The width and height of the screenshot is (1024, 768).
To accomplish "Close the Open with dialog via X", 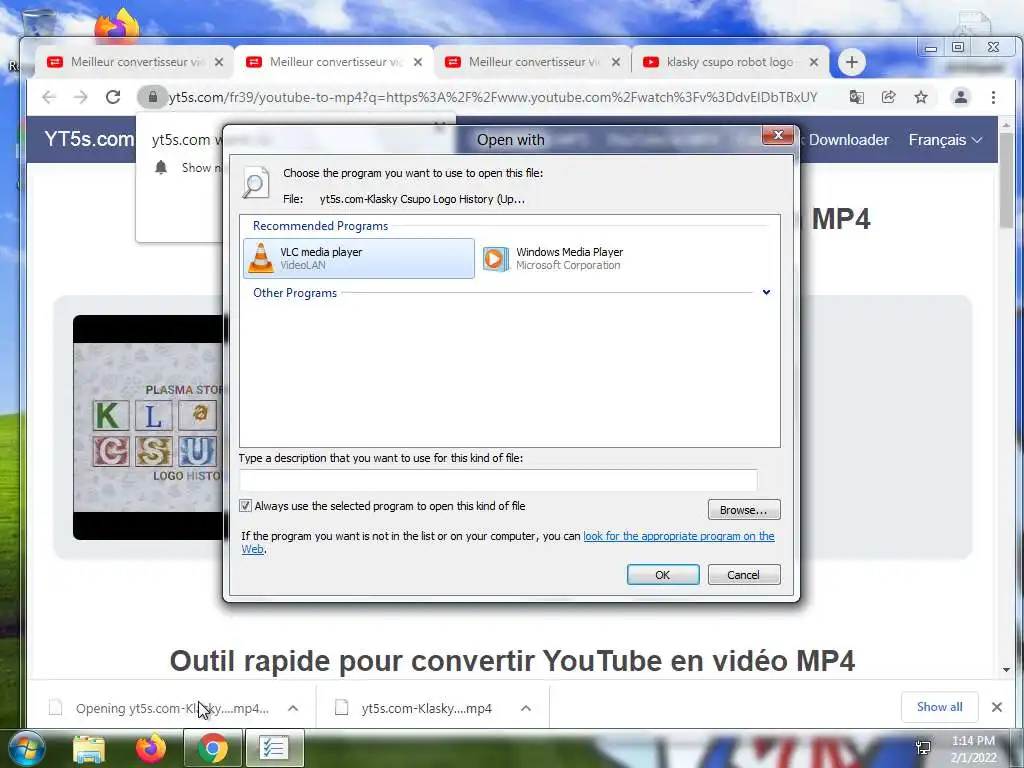I will point(778,135).
